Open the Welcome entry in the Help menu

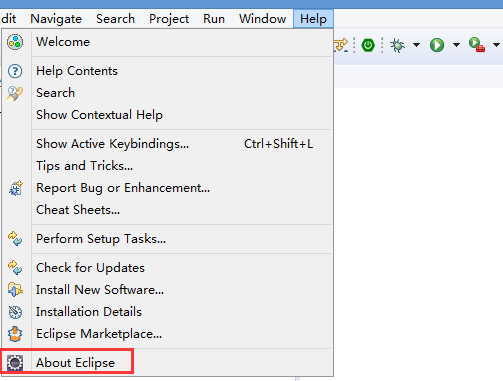pyautogui.click(x=167, y=42)
